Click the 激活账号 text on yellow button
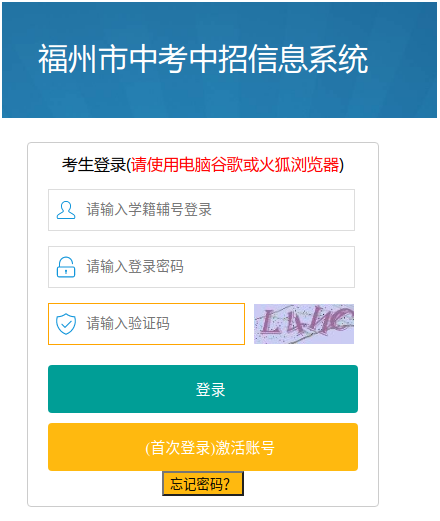Image resolution: width=440 pixels, height=521 pixels. [x=245, y=448]
